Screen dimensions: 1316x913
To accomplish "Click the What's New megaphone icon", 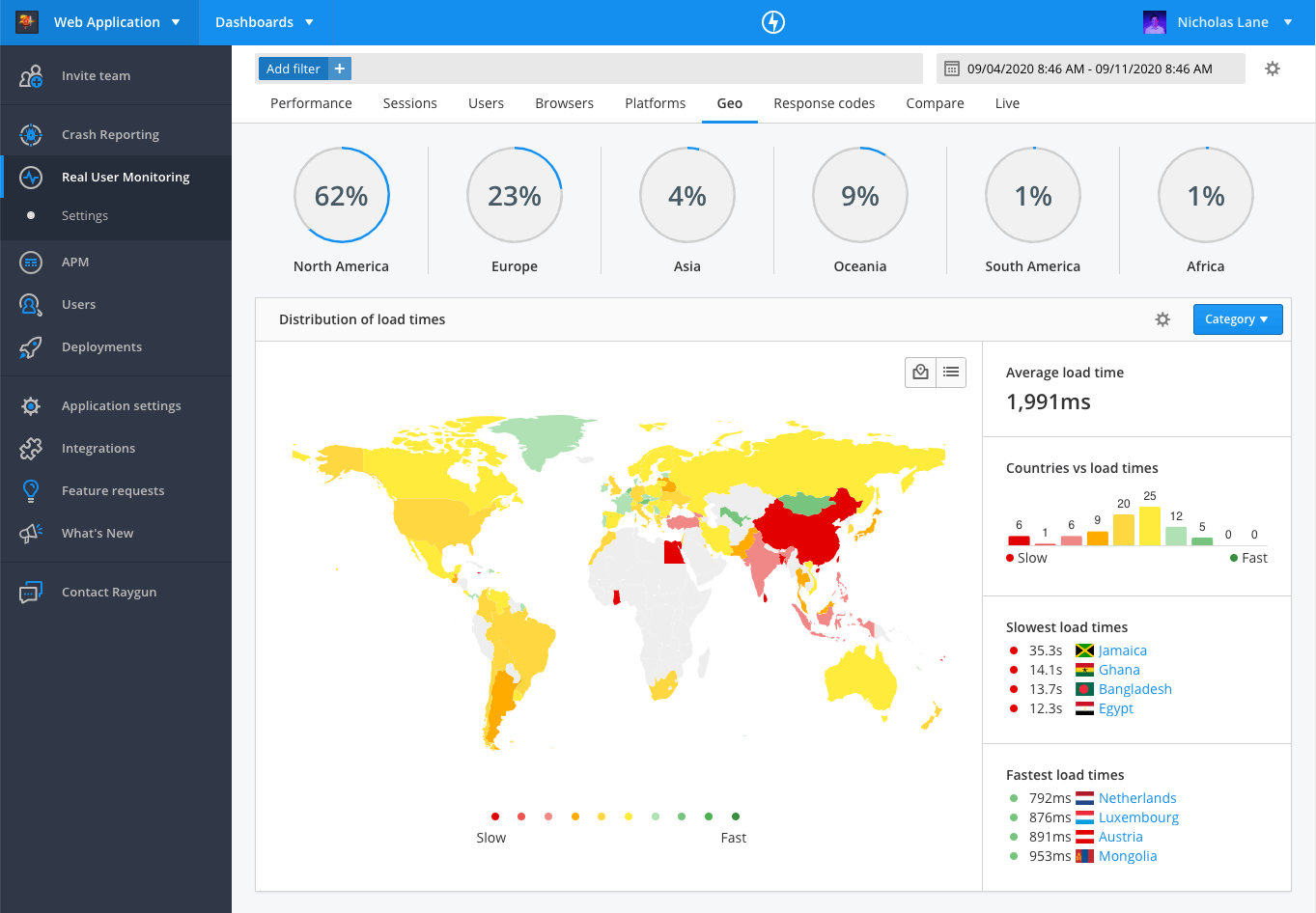I will pos(31,534).
